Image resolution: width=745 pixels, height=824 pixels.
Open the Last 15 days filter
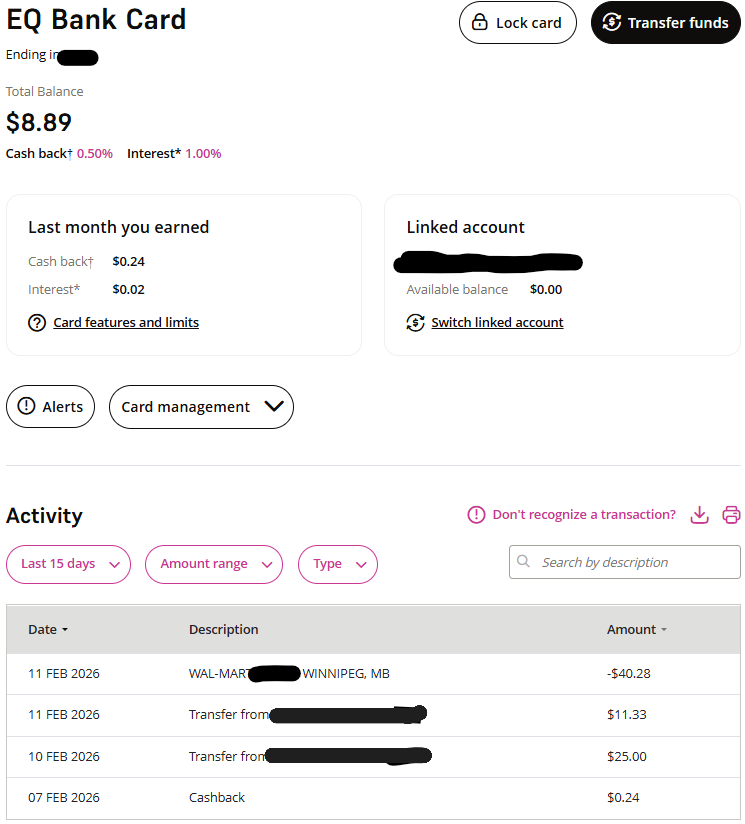click(68, 564)
